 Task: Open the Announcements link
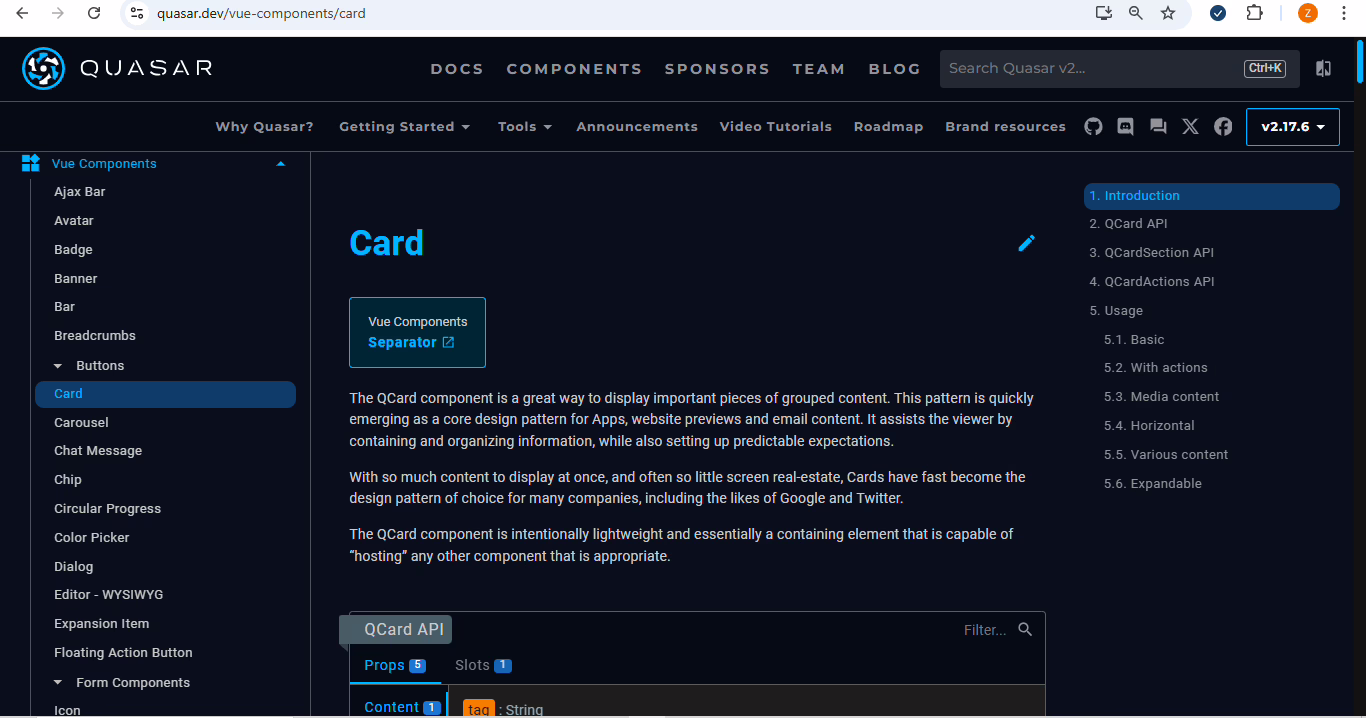(x=637, y=126)
